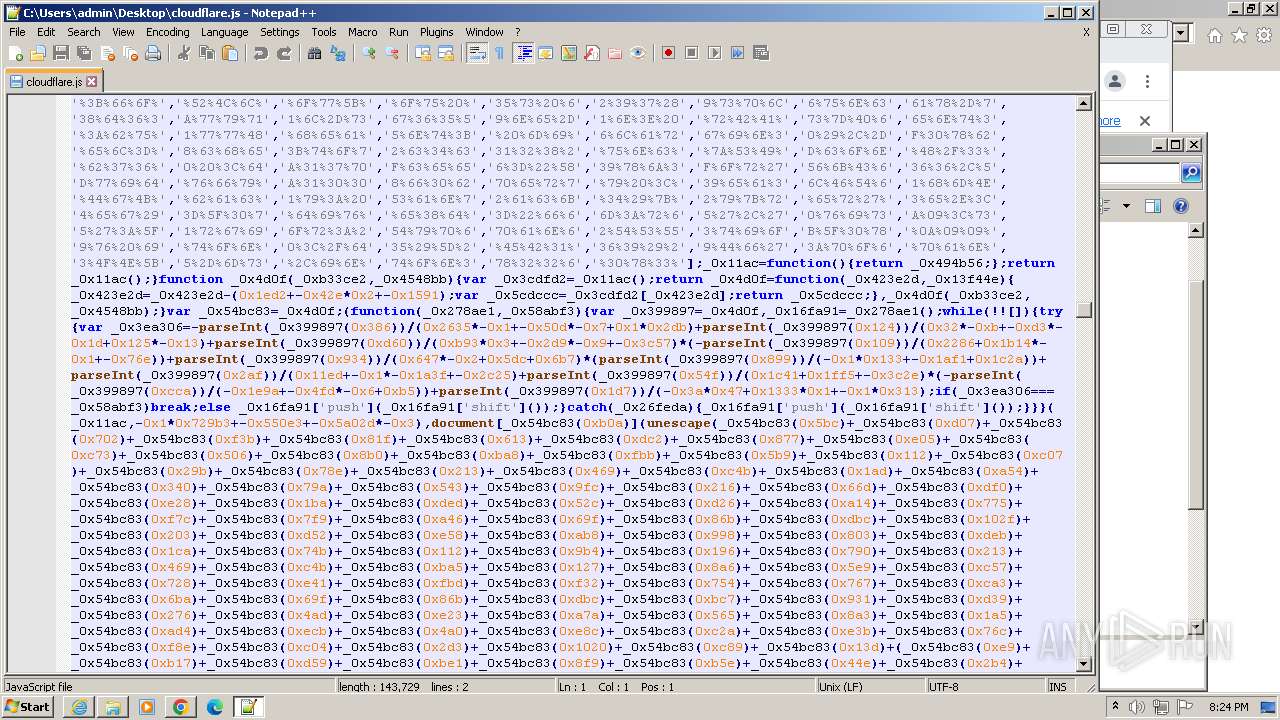Toggle synchronized horizontal scrolling
The height and width of the screenshot is (720, 1280).
(446, 53)
